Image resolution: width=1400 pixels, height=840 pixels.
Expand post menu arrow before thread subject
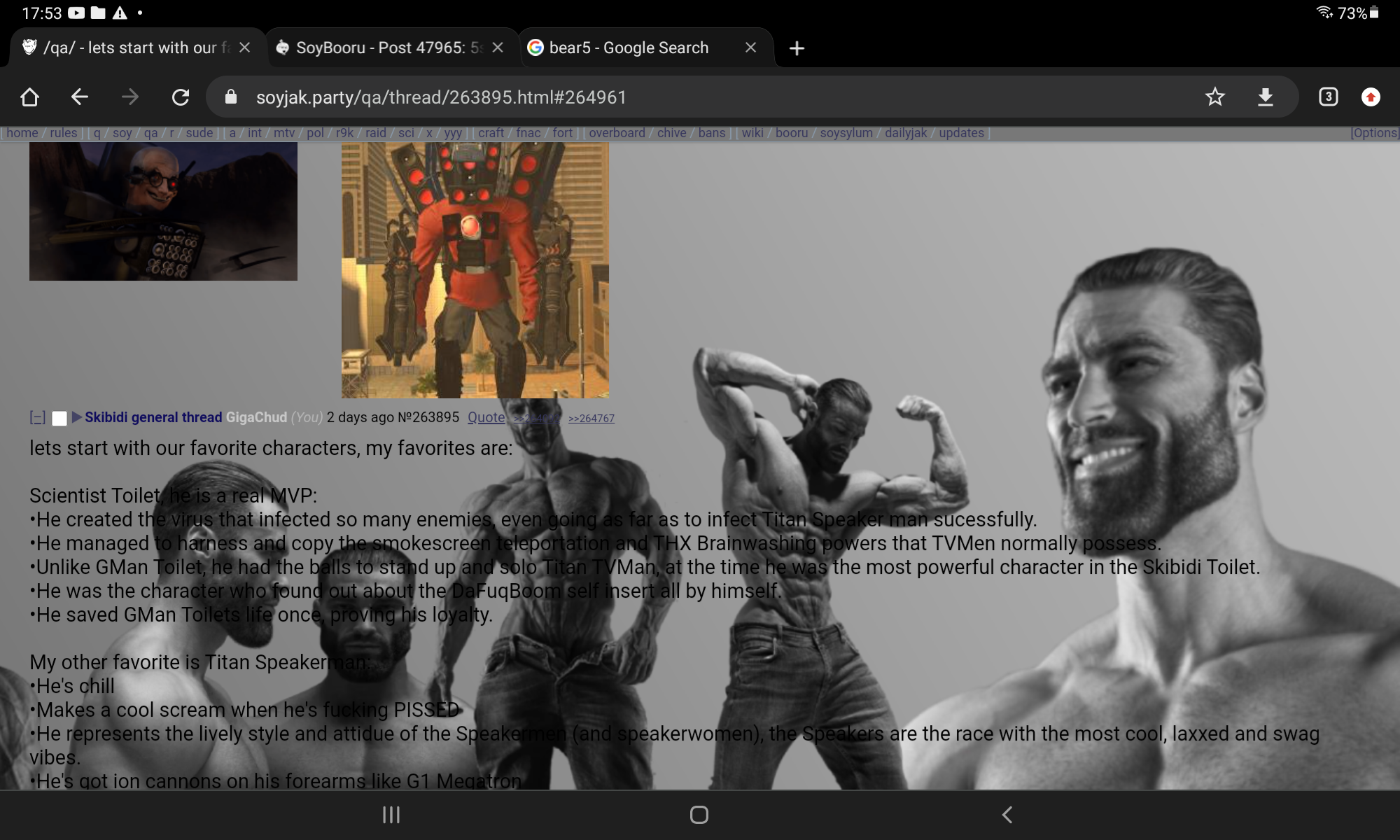tap(76, 417)
